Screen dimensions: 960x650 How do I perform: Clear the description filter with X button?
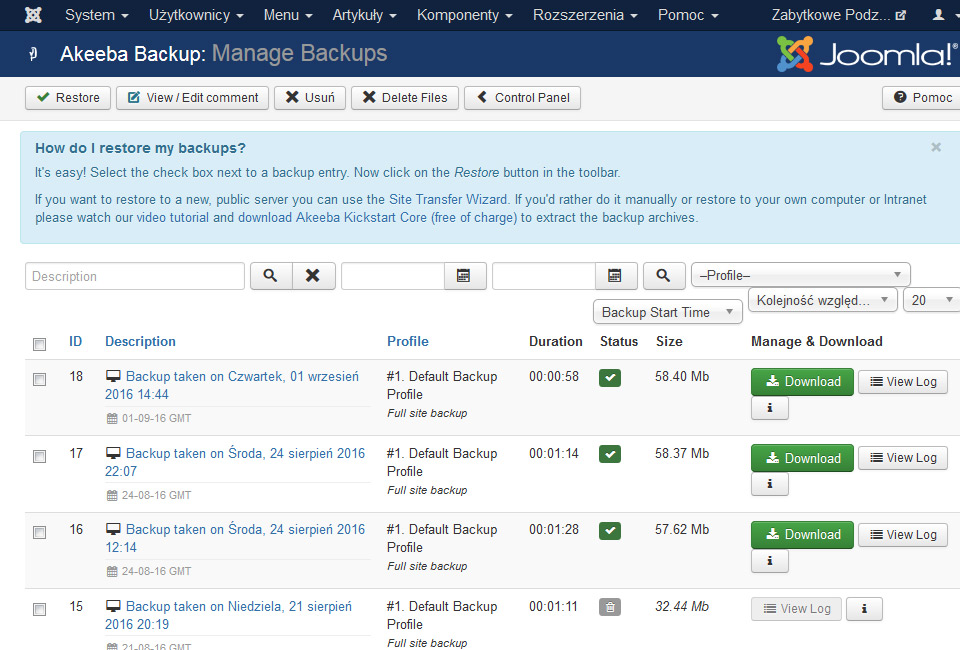point(313,276)
